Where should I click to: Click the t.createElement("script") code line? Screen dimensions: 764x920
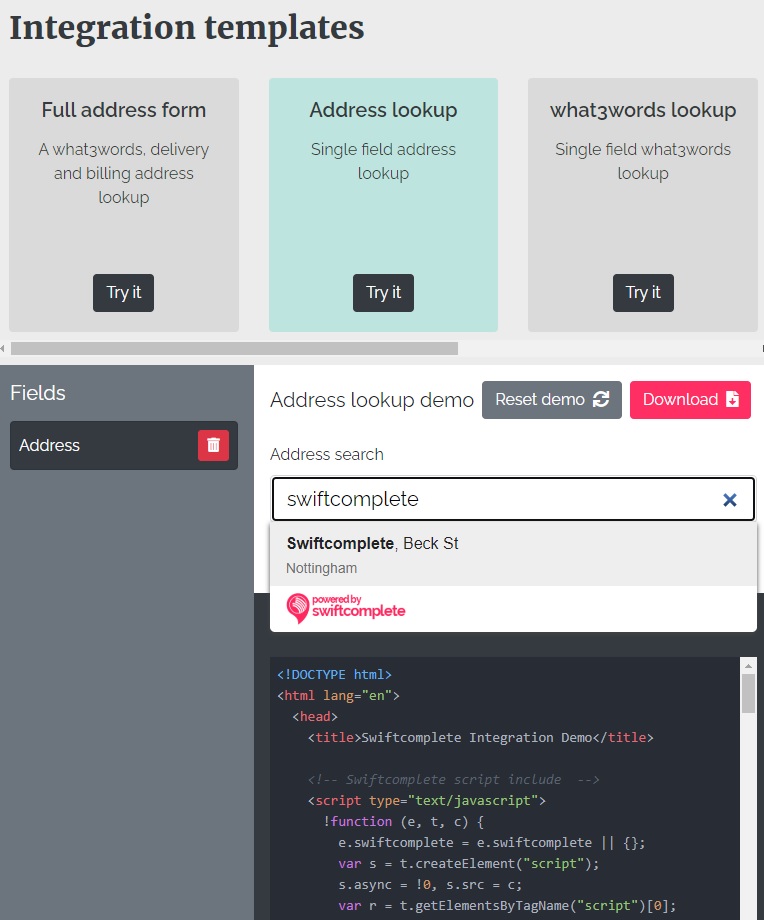(469, 864)
